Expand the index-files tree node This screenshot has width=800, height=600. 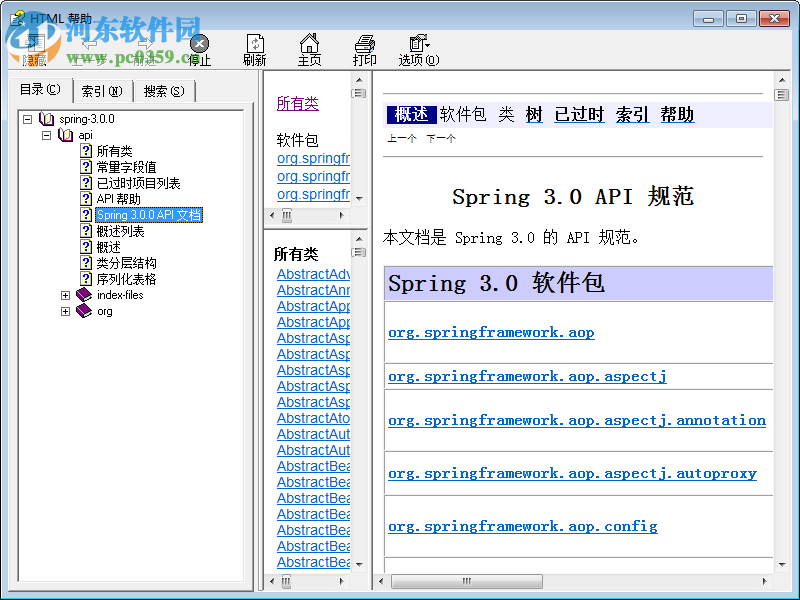pyautogui.click(x=65, y=295)
